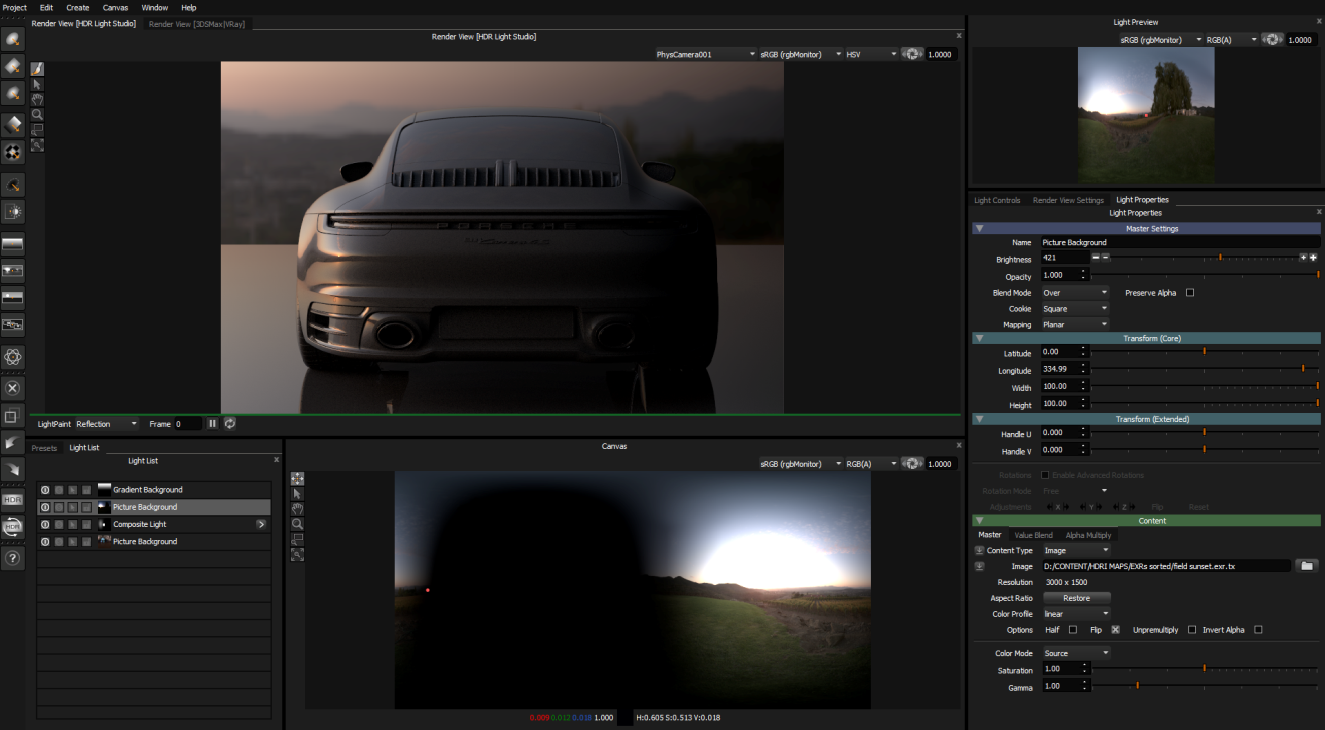1325x730 pixels.
Task: Open the Canvas menu
Action: click(115, 7)
